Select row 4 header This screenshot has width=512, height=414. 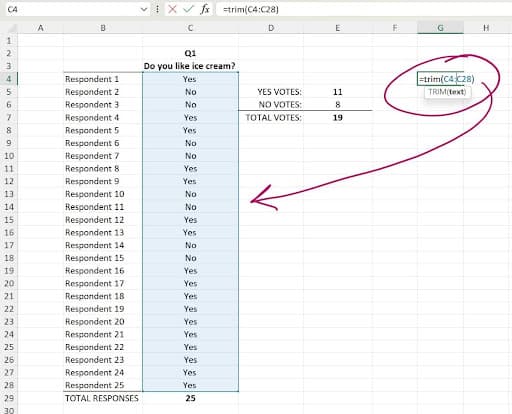[x=9, y=79]
